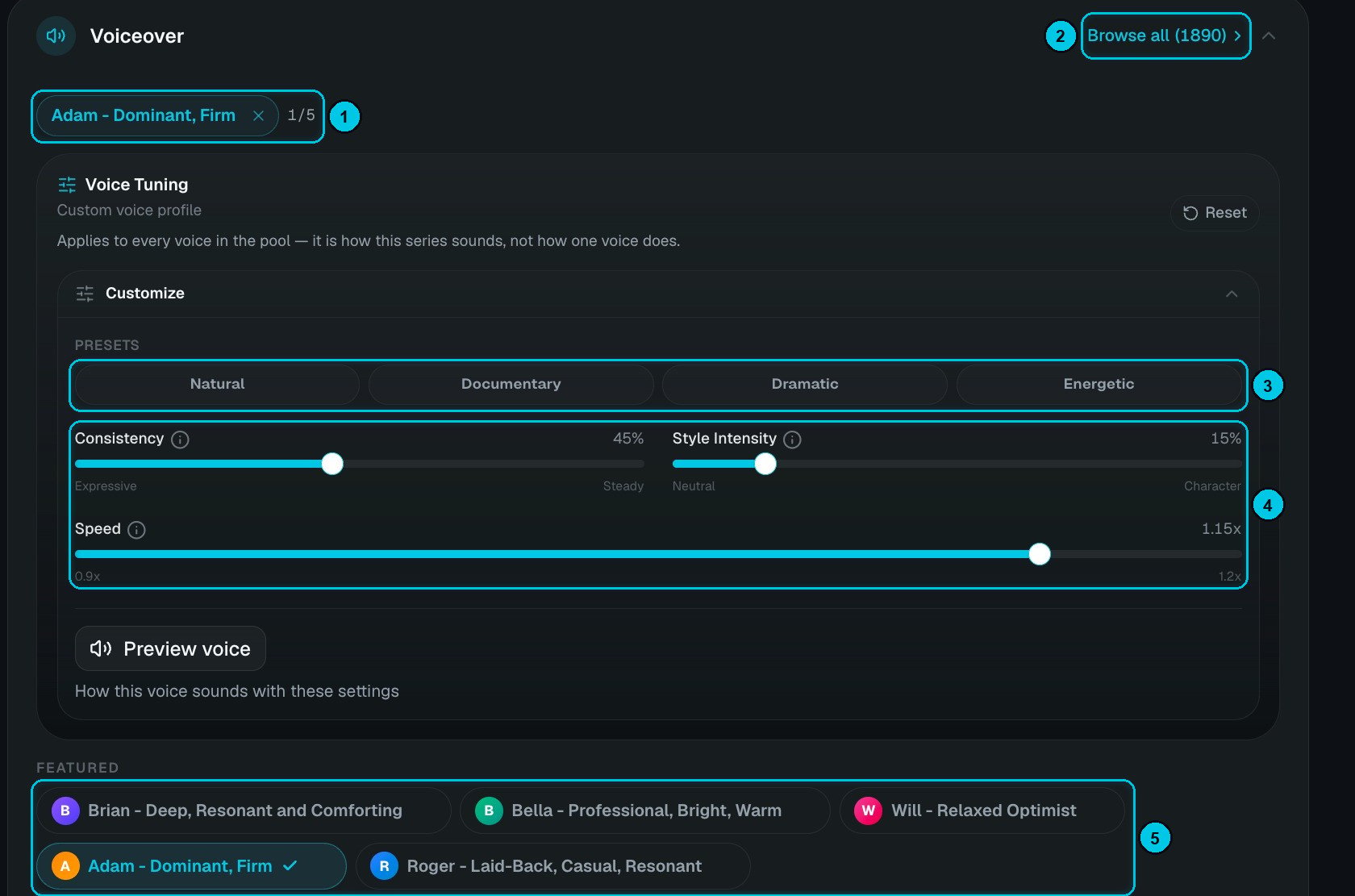This screenshot has height=896, width=1355.
Task: Click the checkmark on Adam's featured voice
Action: (290, 865)
